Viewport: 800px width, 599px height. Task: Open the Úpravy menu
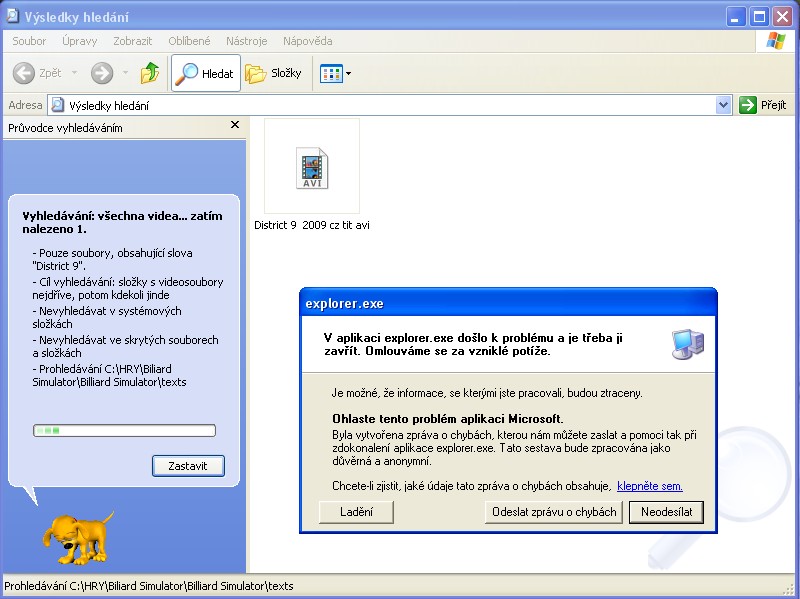[x=80, y=41]
